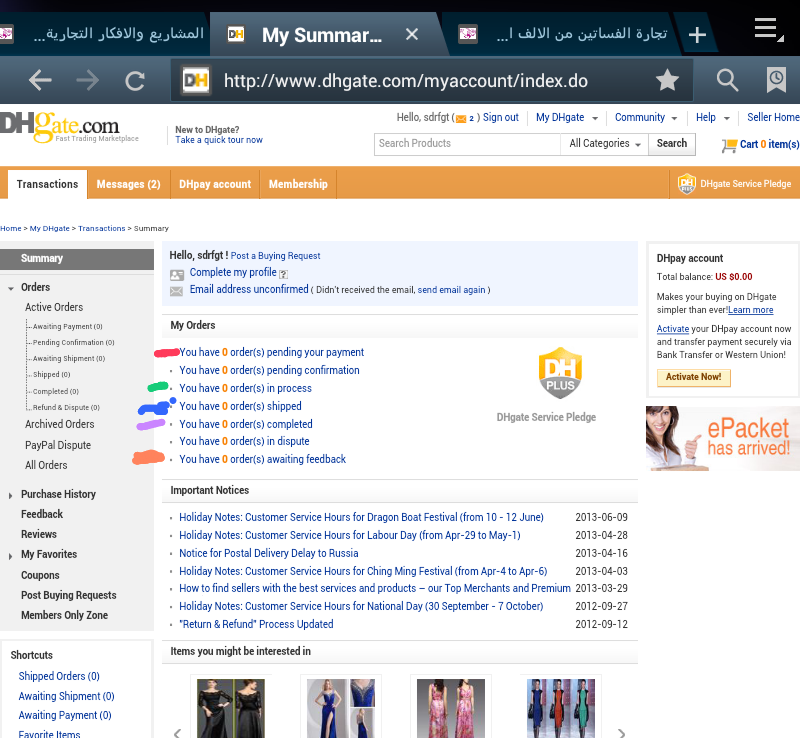Switch to the Messages (2) tab
The image size is (800, 738).
pos(128,184)
